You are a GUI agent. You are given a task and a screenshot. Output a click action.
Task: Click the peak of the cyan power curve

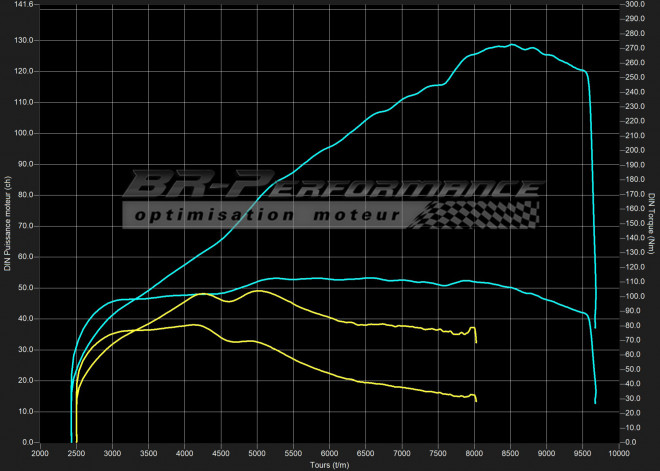point(511,45)
